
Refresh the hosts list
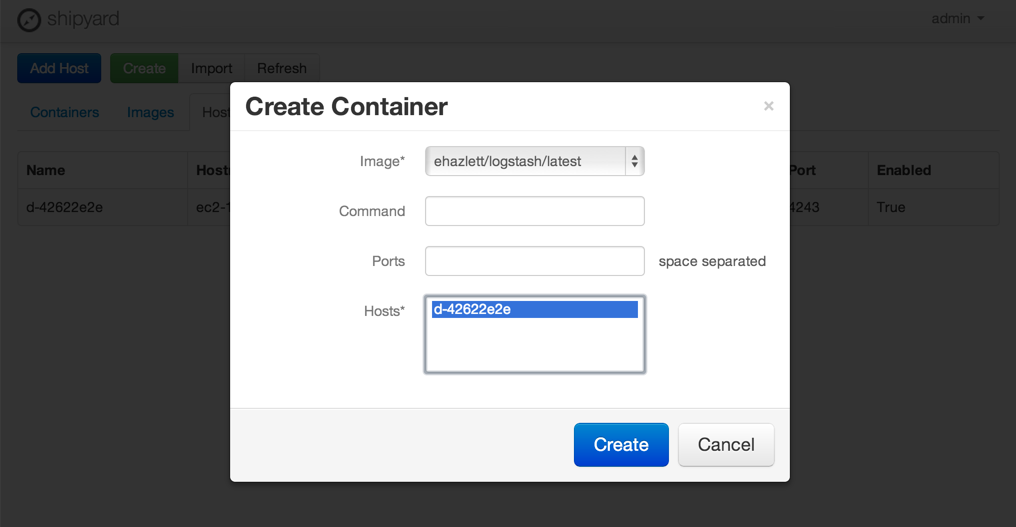pos(281,68)
